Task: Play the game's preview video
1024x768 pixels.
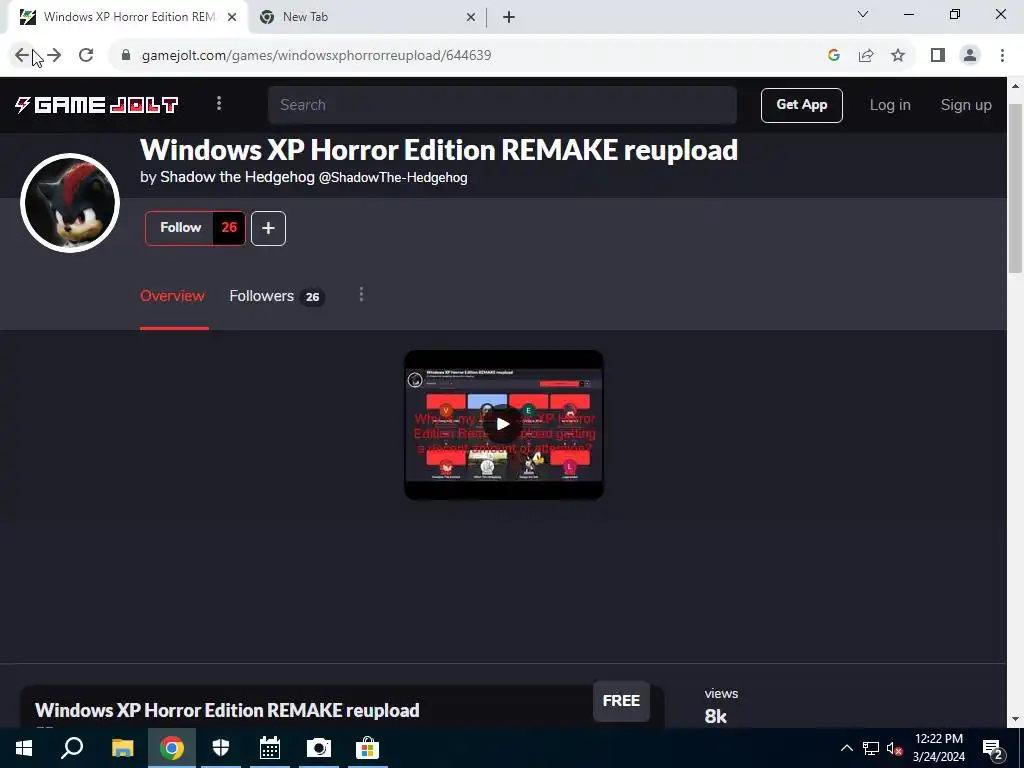Action: (x=503, y=424)
